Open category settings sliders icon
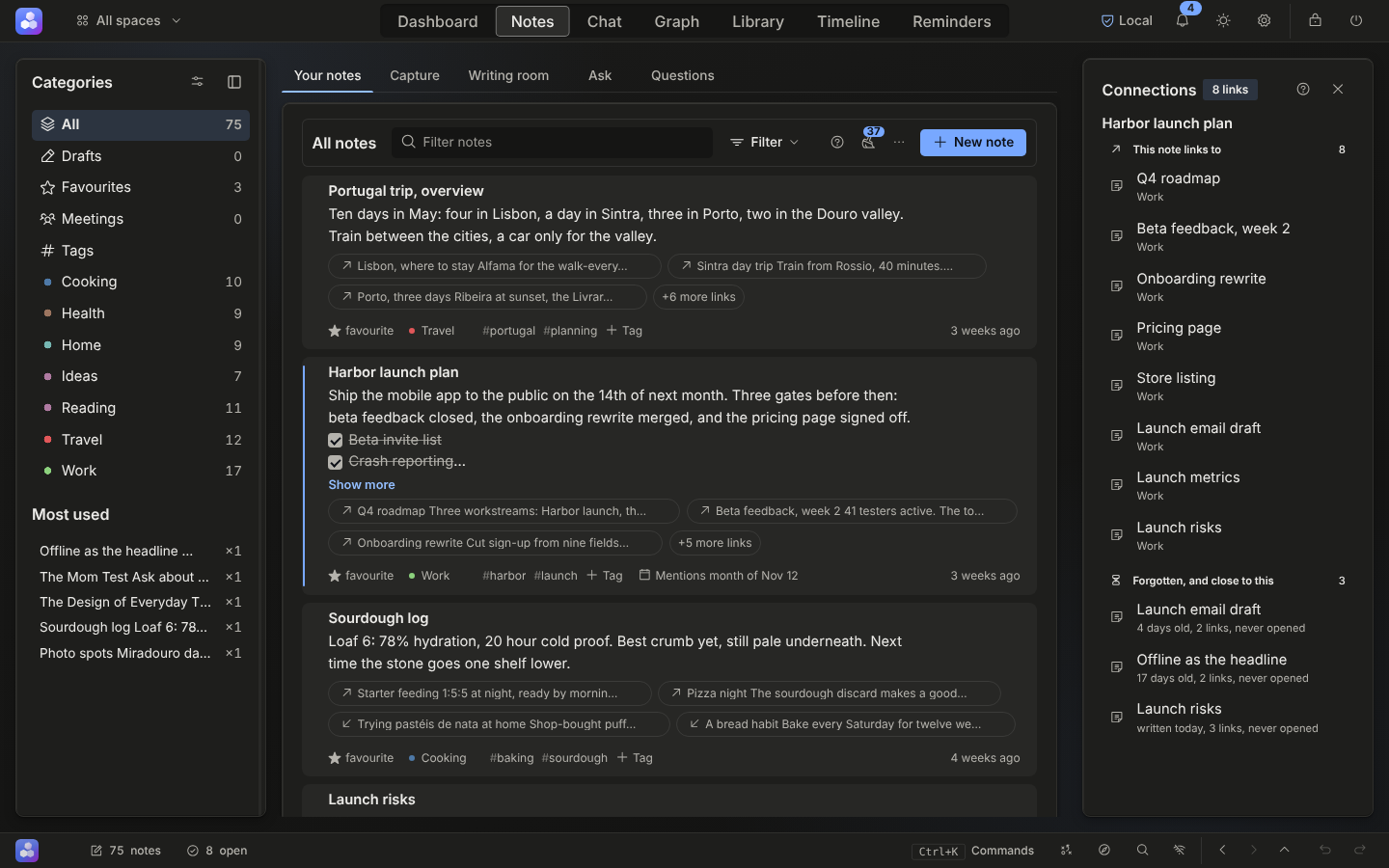Image resolution: width=1389 pixels, height=868 pixels. [x=198, y=82]
